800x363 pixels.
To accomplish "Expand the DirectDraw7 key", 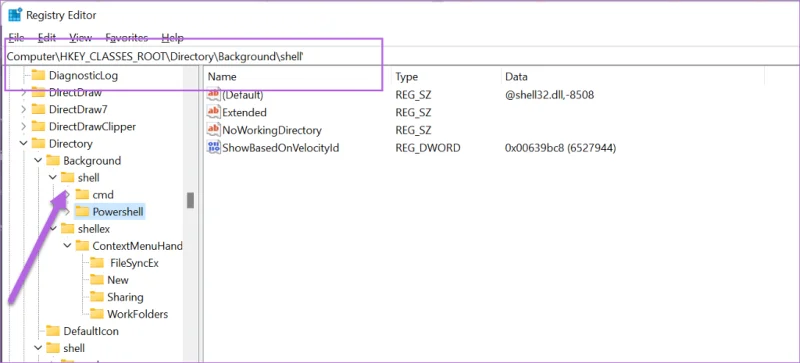I will tap(23, 109).
